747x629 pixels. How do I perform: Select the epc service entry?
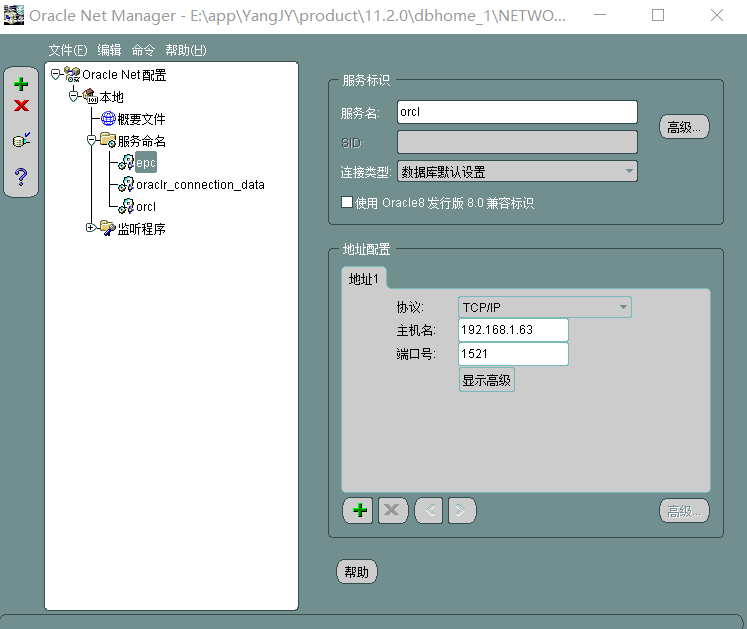(146, 162)
